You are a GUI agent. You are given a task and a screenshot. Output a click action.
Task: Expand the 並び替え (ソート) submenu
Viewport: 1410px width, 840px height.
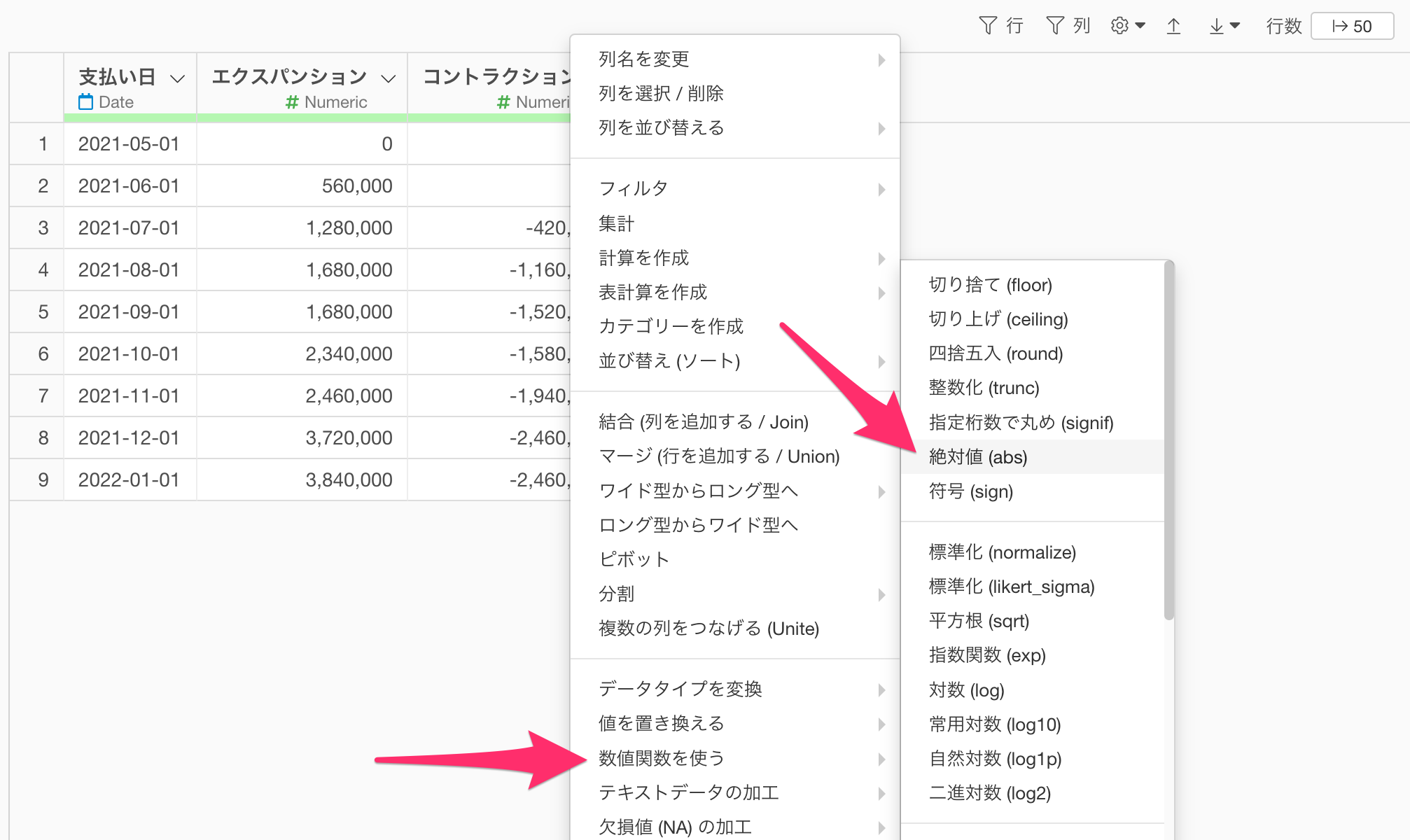click(x=735, y=360)
